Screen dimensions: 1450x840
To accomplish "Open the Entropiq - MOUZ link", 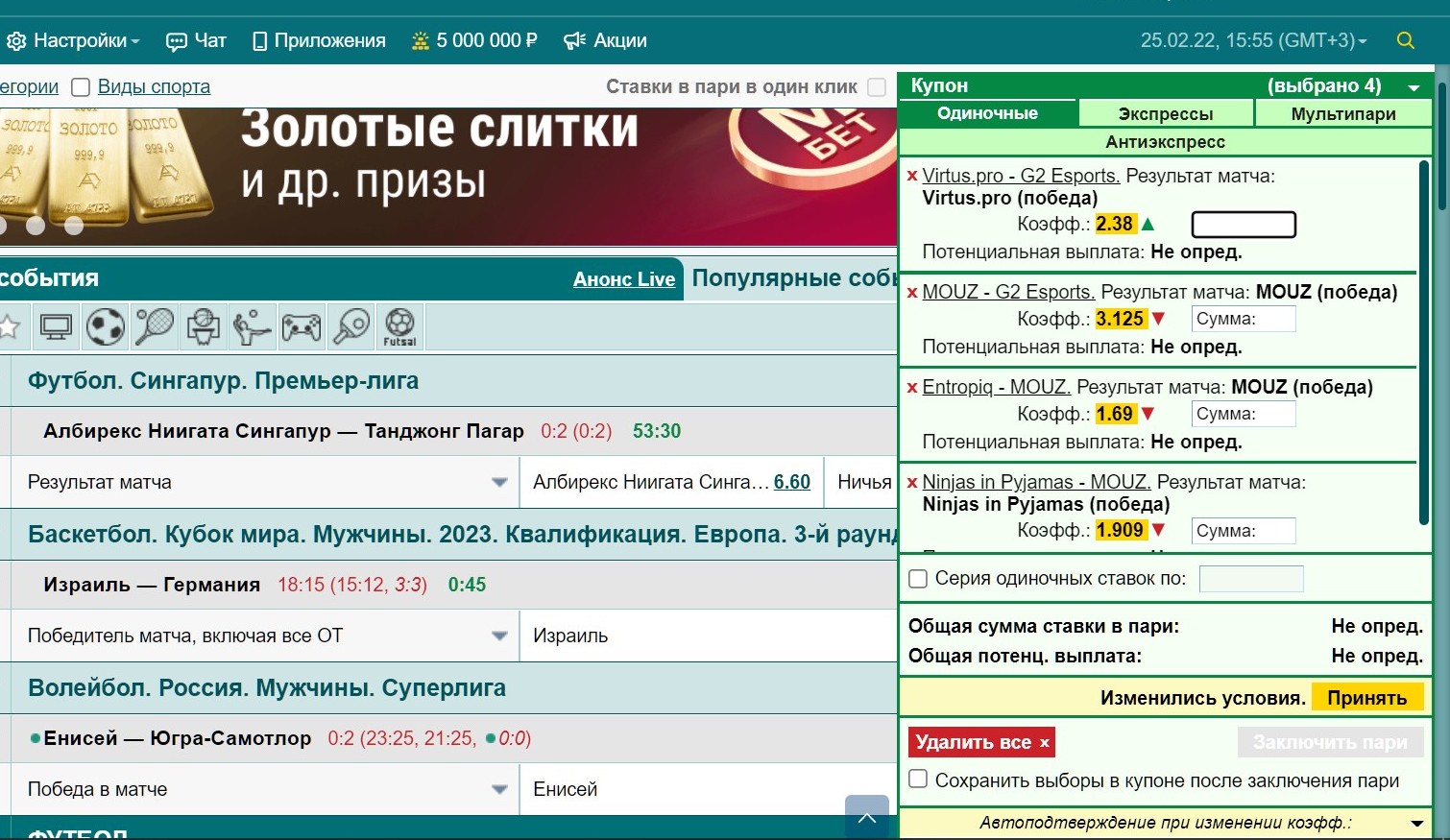I will [996, 387].
